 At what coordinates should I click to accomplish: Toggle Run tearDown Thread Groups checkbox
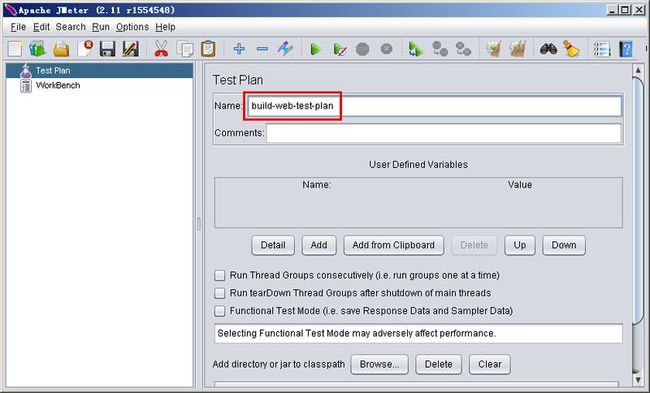(220, 293)
